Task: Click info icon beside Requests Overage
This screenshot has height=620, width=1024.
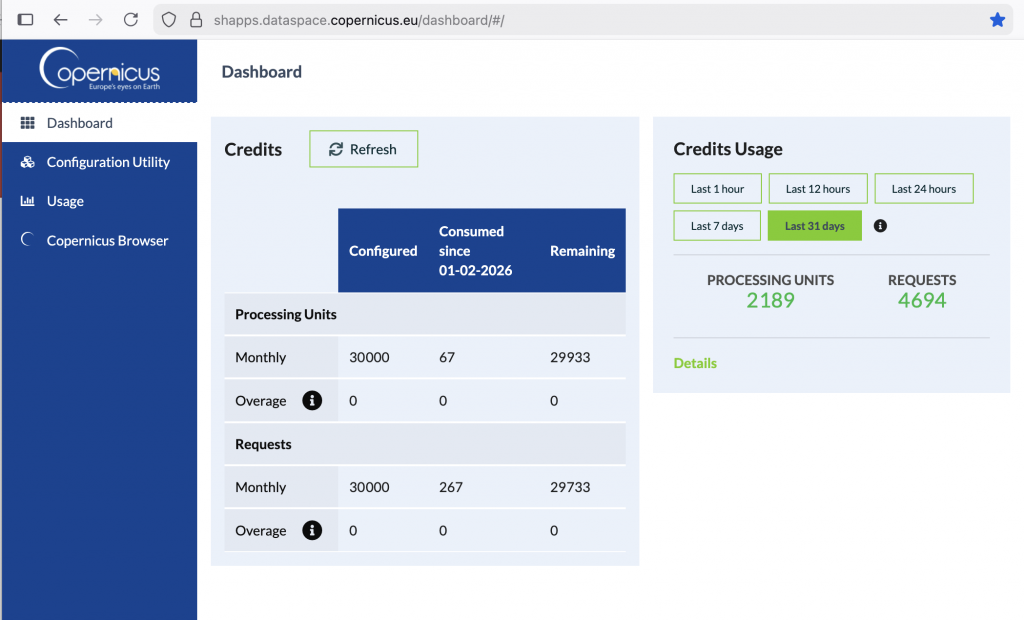Action: [x=312, y=531]
